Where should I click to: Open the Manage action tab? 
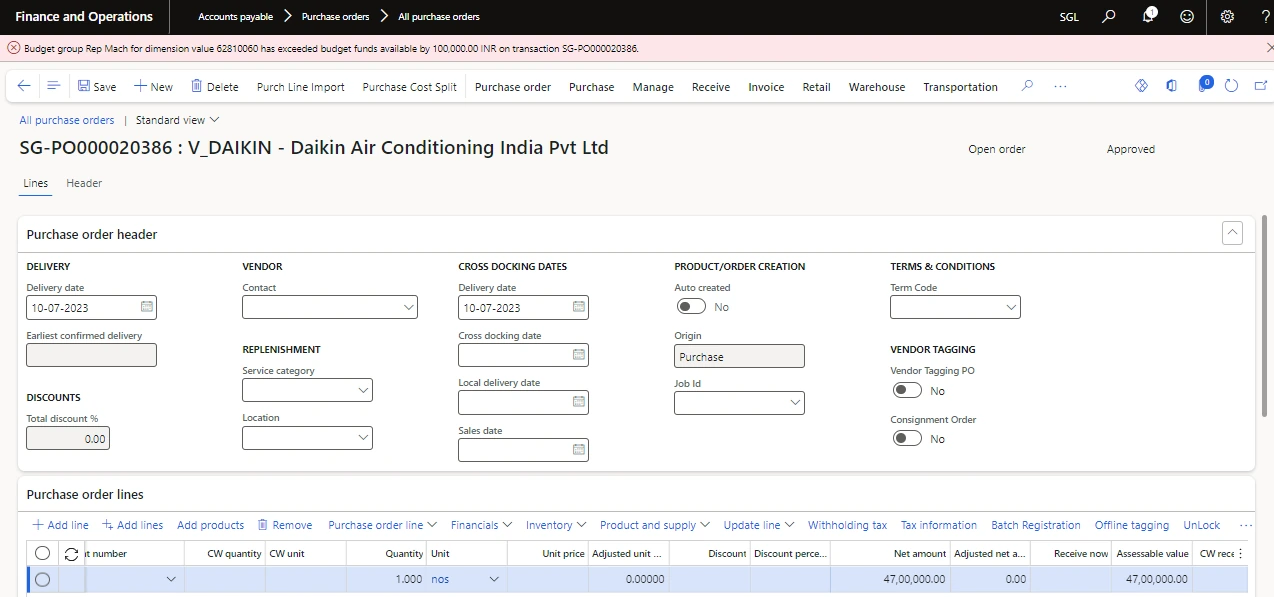pyautogui.click(x=653, y=87)
